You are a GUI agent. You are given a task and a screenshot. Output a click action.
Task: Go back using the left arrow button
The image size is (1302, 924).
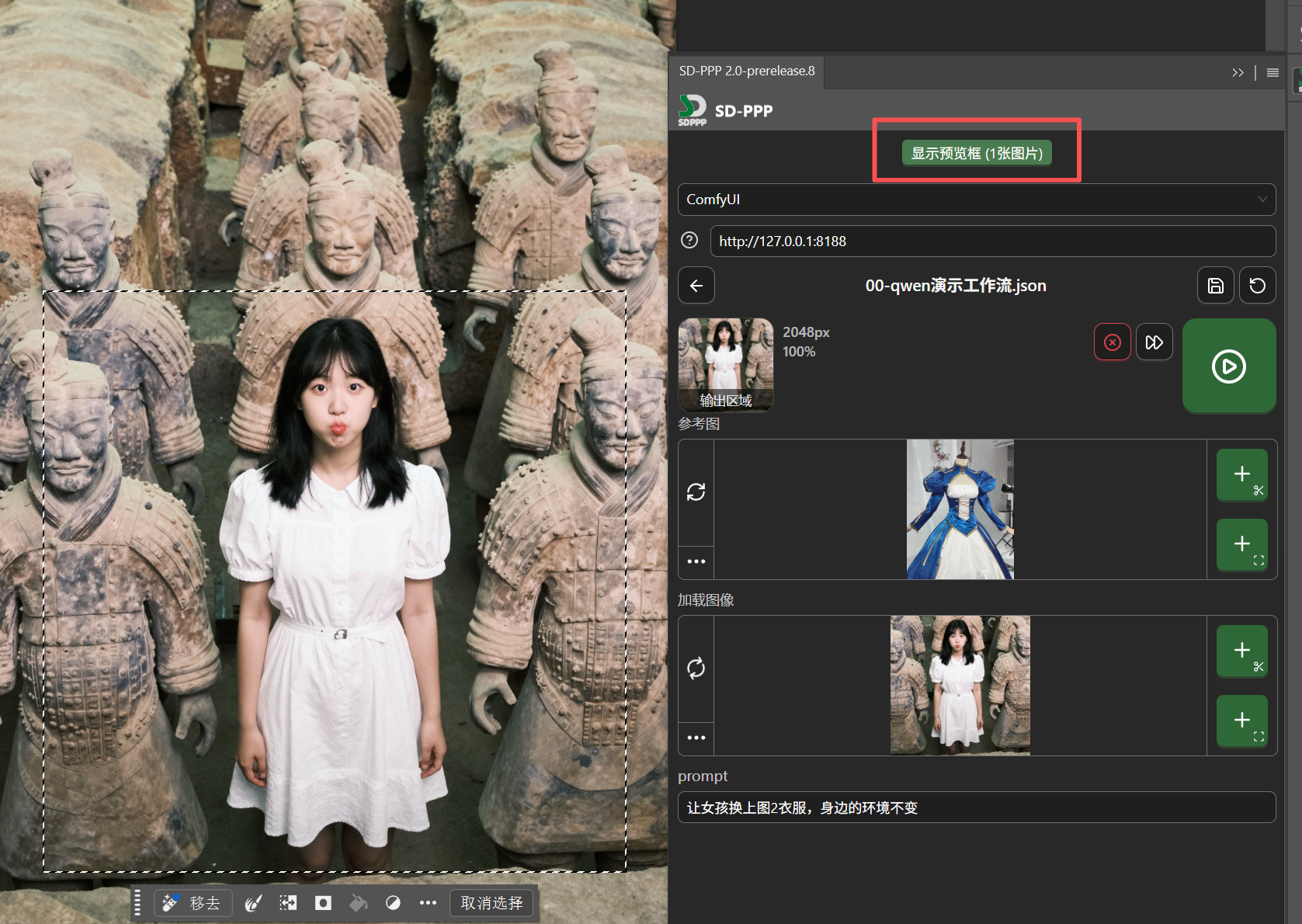(x=696, y=286)
